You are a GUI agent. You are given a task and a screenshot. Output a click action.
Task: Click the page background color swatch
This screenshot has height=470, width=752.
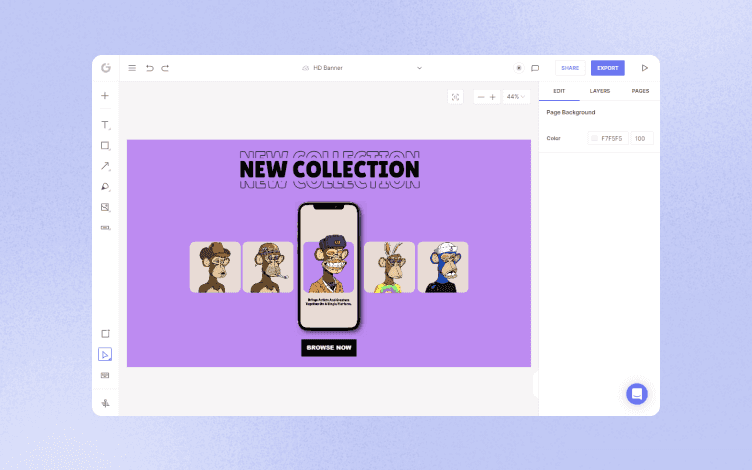[x=594, y=138]
